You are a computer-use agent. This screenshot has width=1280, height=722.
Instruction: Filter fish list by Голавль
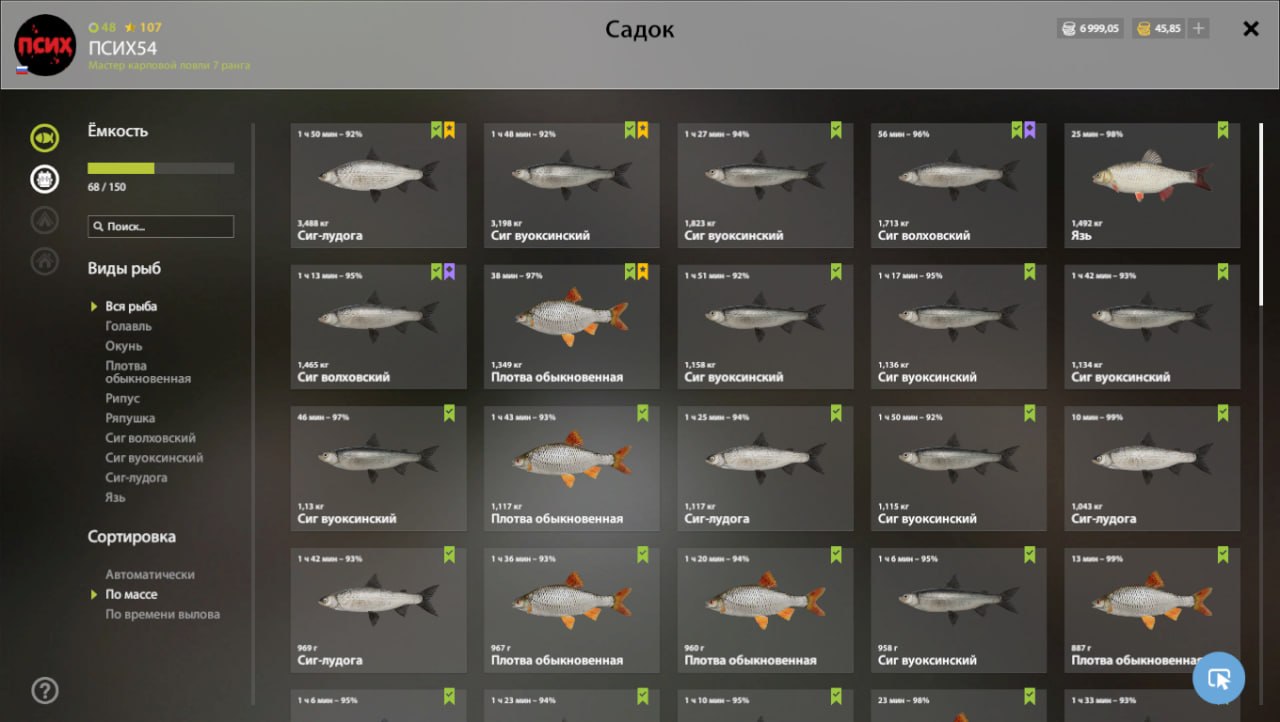pyautogui.click(x=129, y=326)
